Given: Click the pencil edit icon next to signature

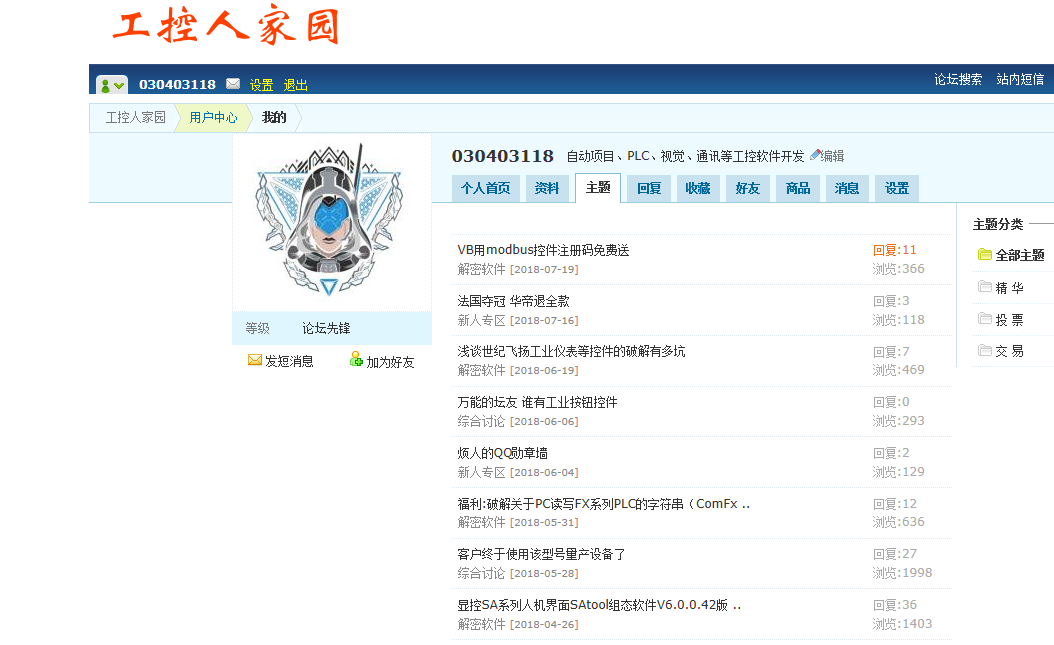Looking at the screenshot, I should [x=815, y=155].
